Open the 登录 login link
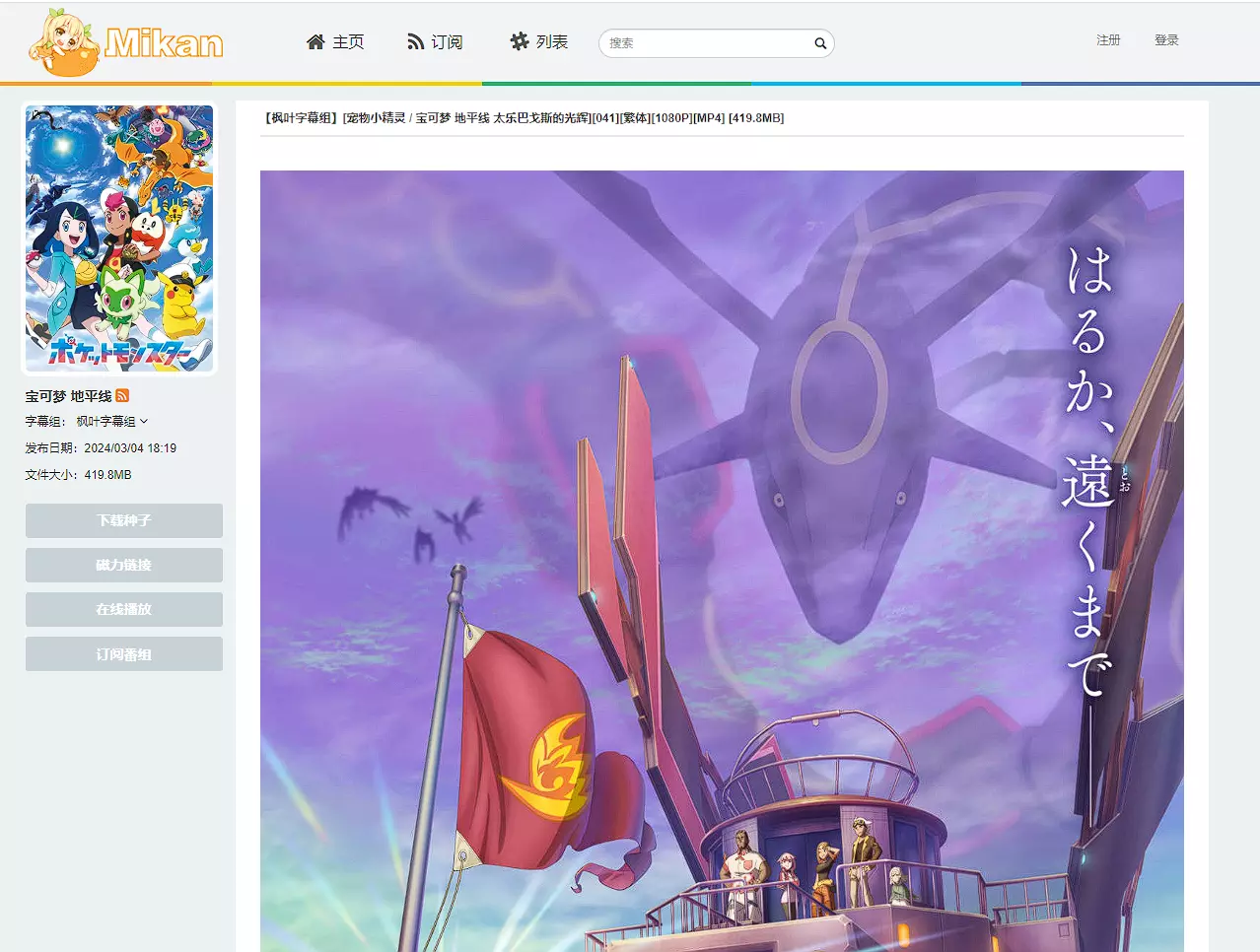The image size is (1260, 952). point(1166,40)
